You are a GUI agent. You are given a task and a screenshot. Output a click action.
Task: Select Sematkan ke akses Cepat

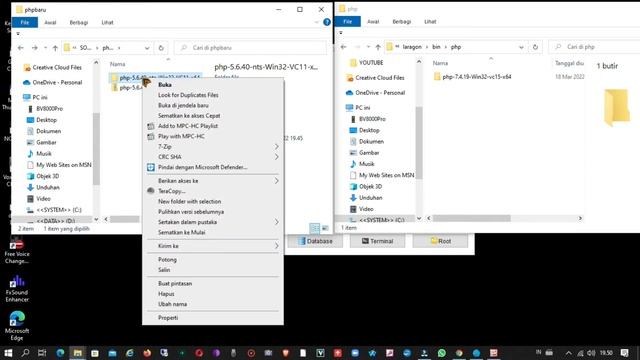click(189, 116)
